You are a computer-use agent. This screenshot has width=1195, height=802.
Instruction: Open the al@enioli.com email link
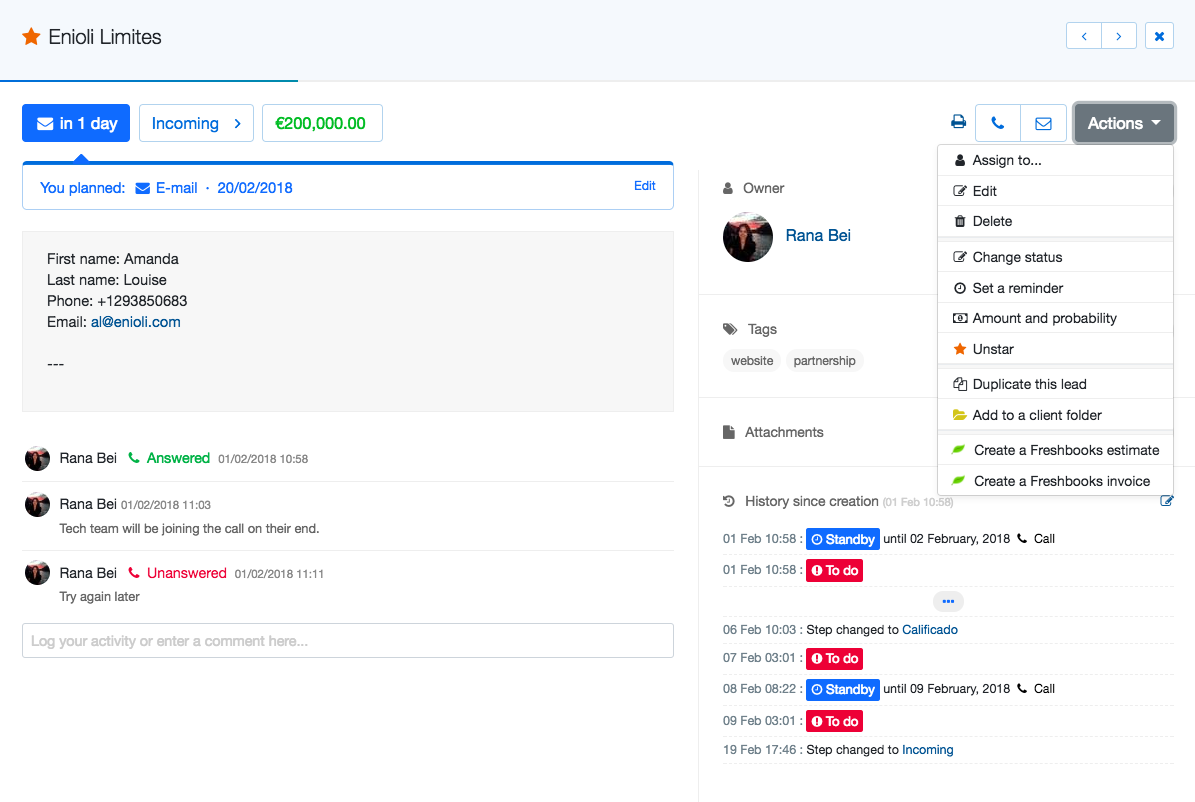tap(135, 322)
